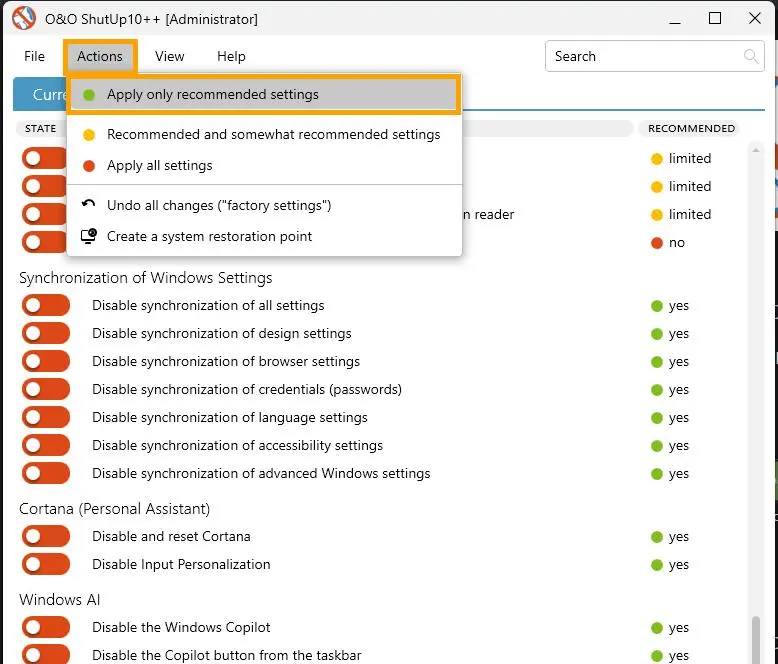Click the 'no' recommendation with red dot
778x664 pixels.
point(668,243)
